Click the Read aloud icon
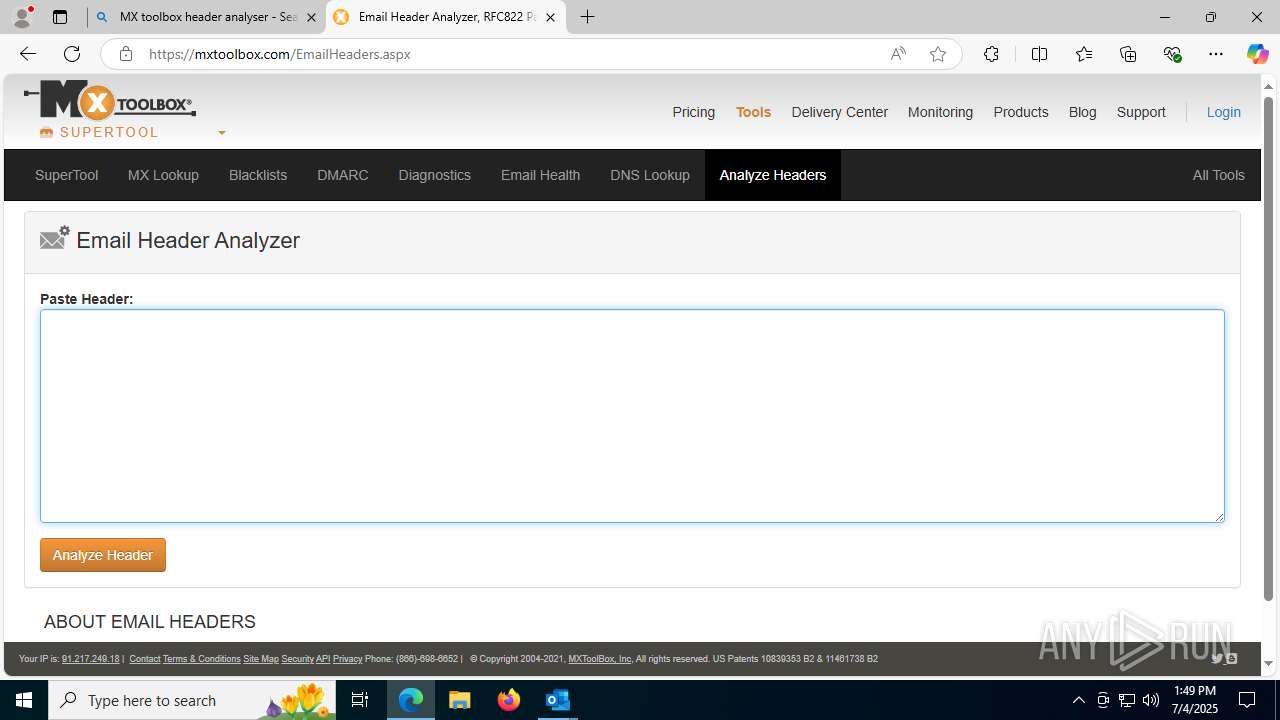The height and width of the screenshot is (720, 1280). click(898, 54)
